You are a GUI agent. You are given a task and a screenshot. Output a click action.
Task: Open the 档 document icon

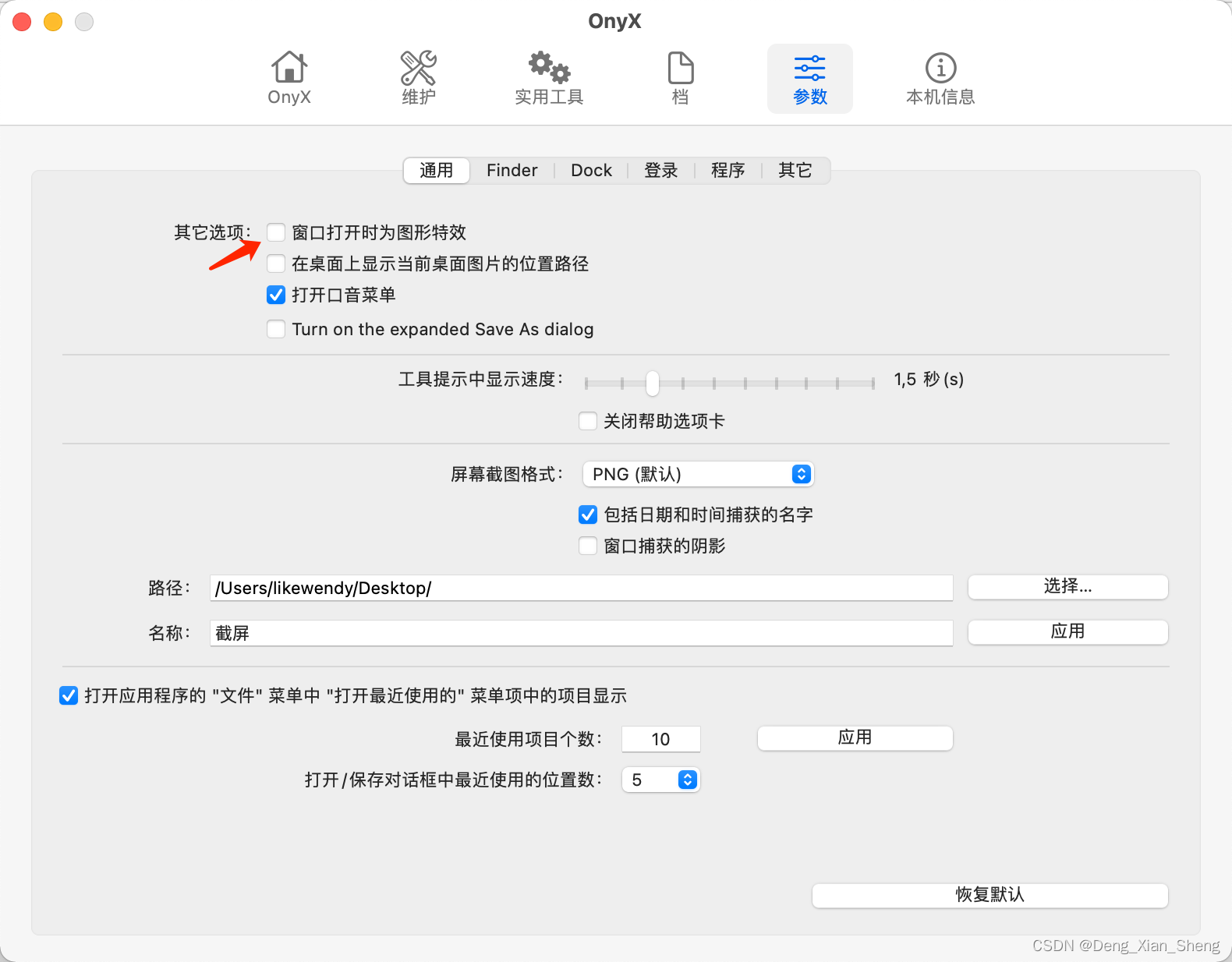click(681, 78)
